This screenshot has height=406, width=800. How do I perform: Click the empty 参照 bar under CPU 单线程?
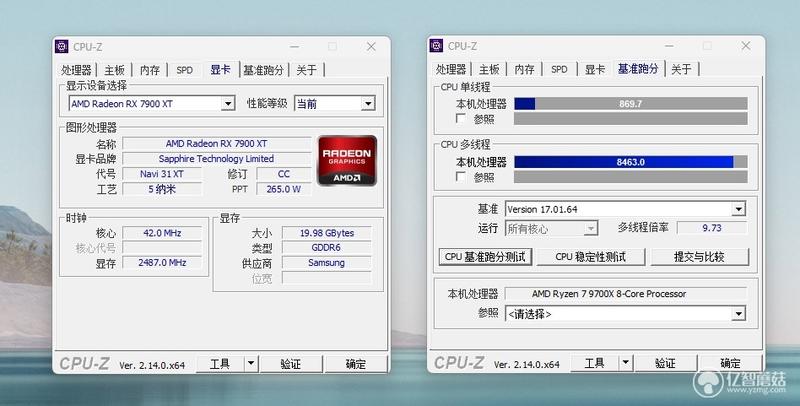point(631,119)
